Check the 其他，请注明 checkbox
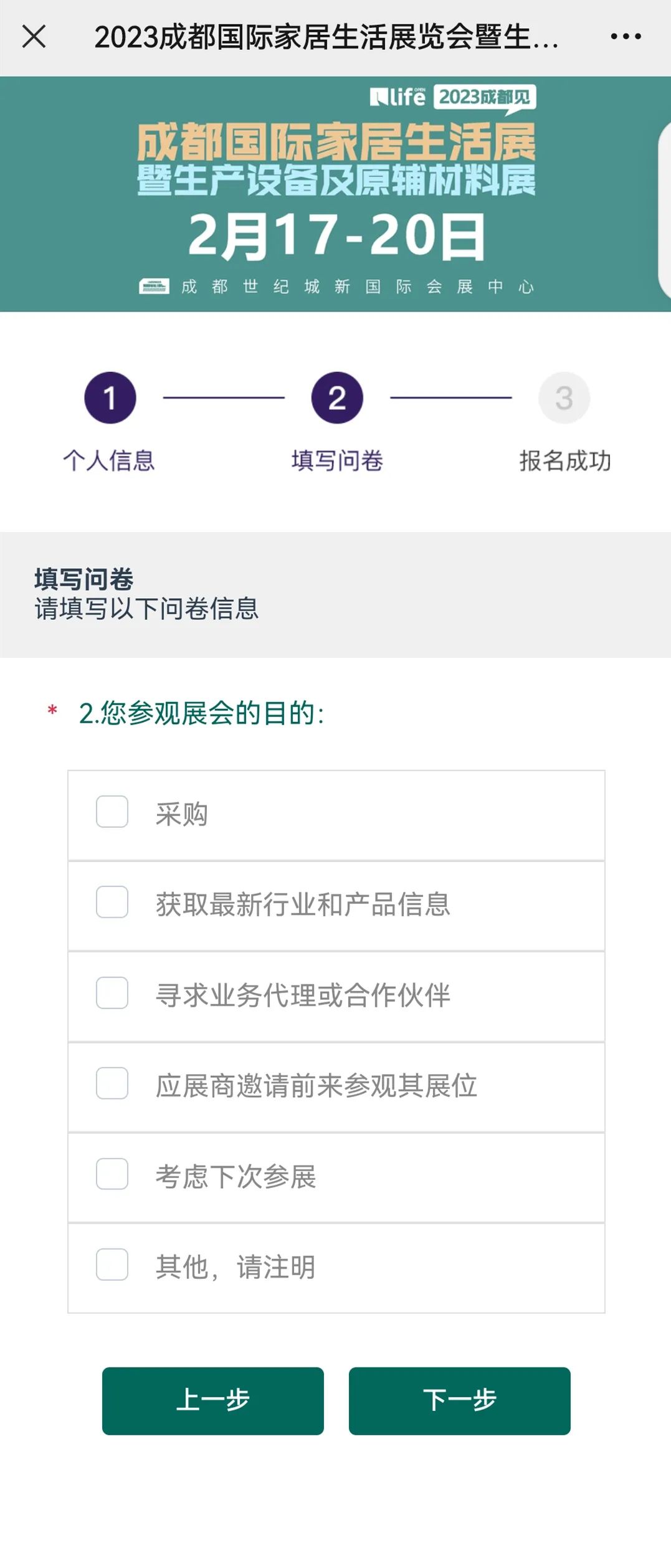 pyautogui.click(x=112, y=1264)
